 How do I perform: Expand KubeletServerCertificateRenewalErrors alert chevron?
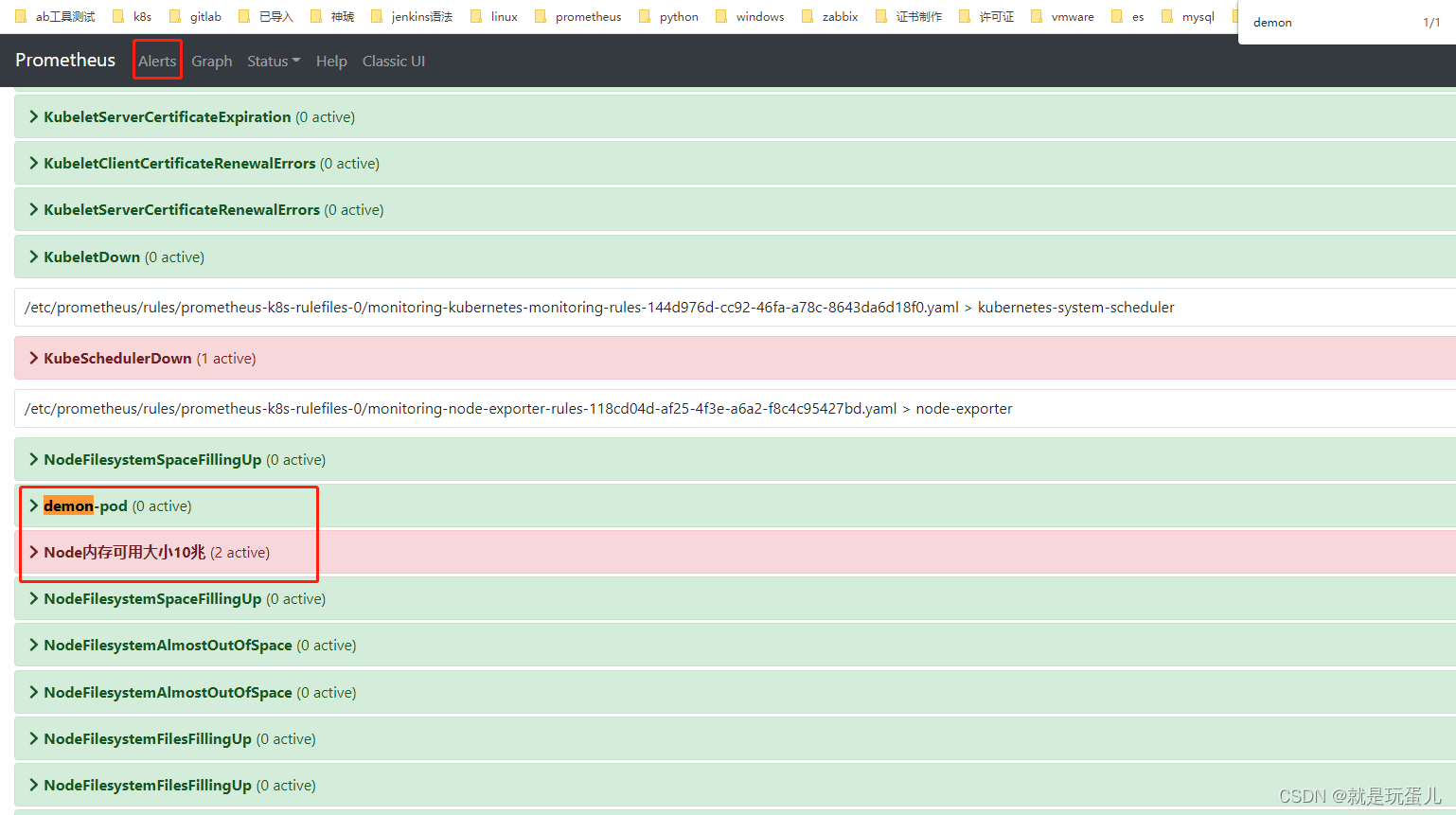[x=34, y=209]
